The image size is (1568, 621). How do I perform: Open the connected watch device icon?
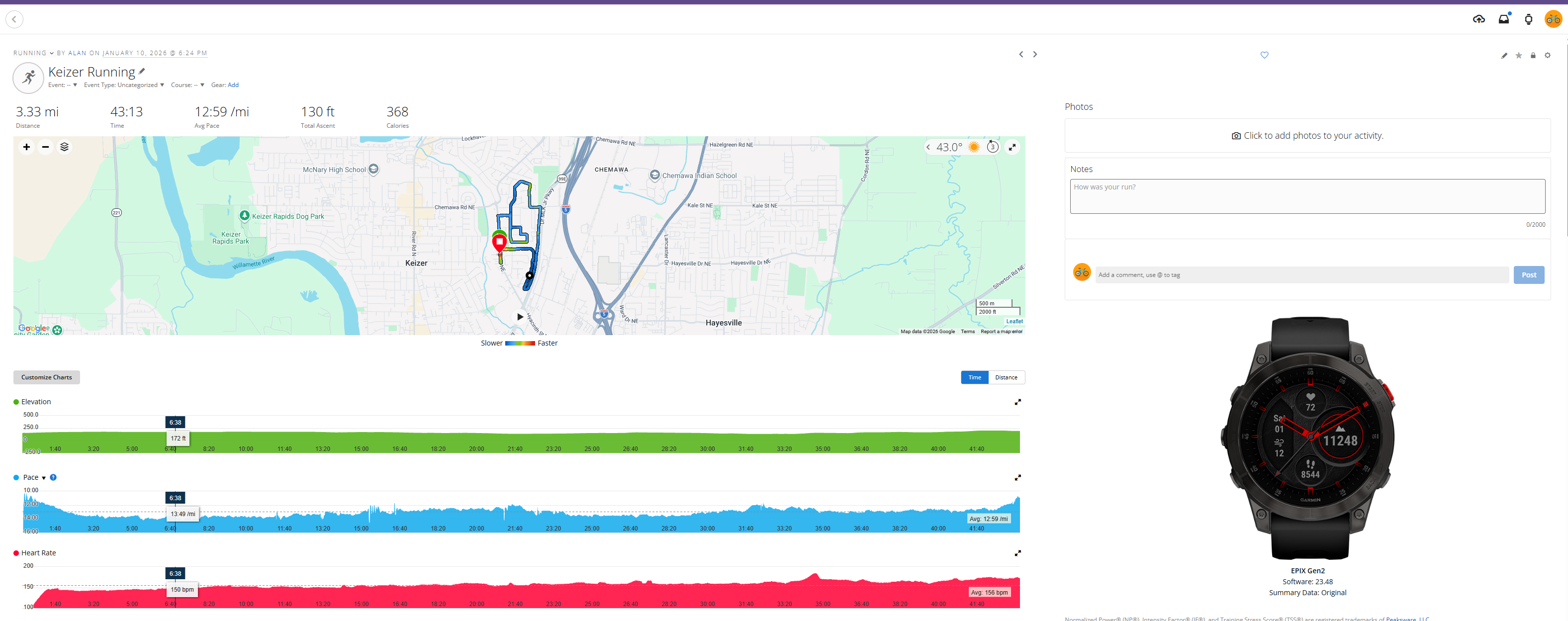coord(1528,19)
